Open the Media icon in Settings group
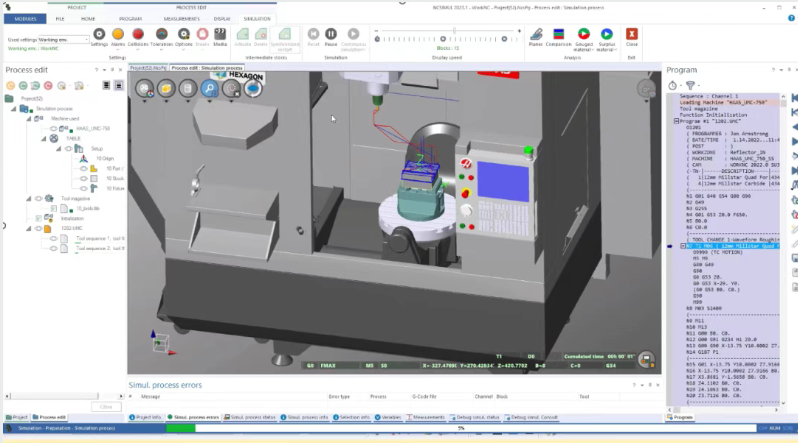Image resolution: width=798 pixels, height=443 pixels. pos(219,36)
